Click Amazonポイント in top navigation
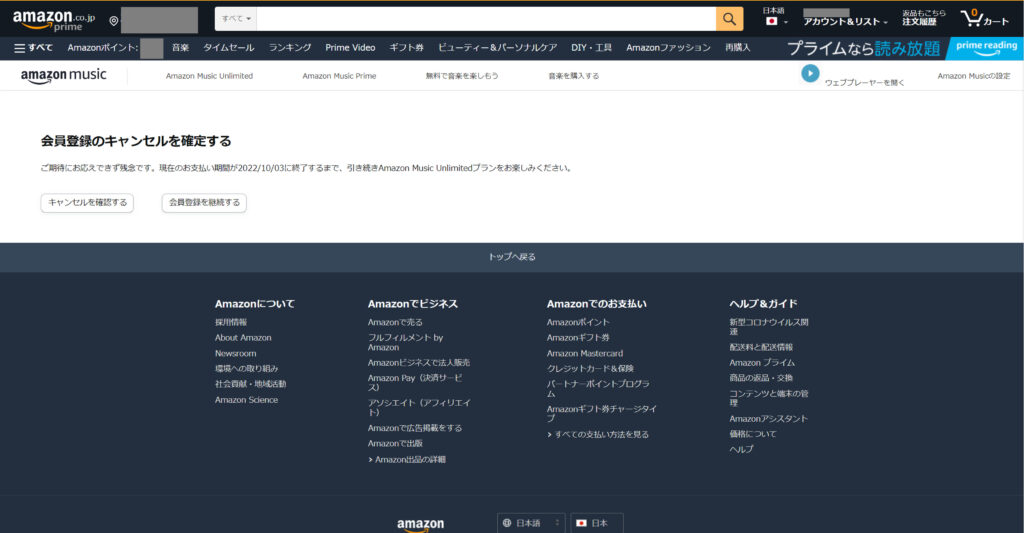 pos(103,48)
